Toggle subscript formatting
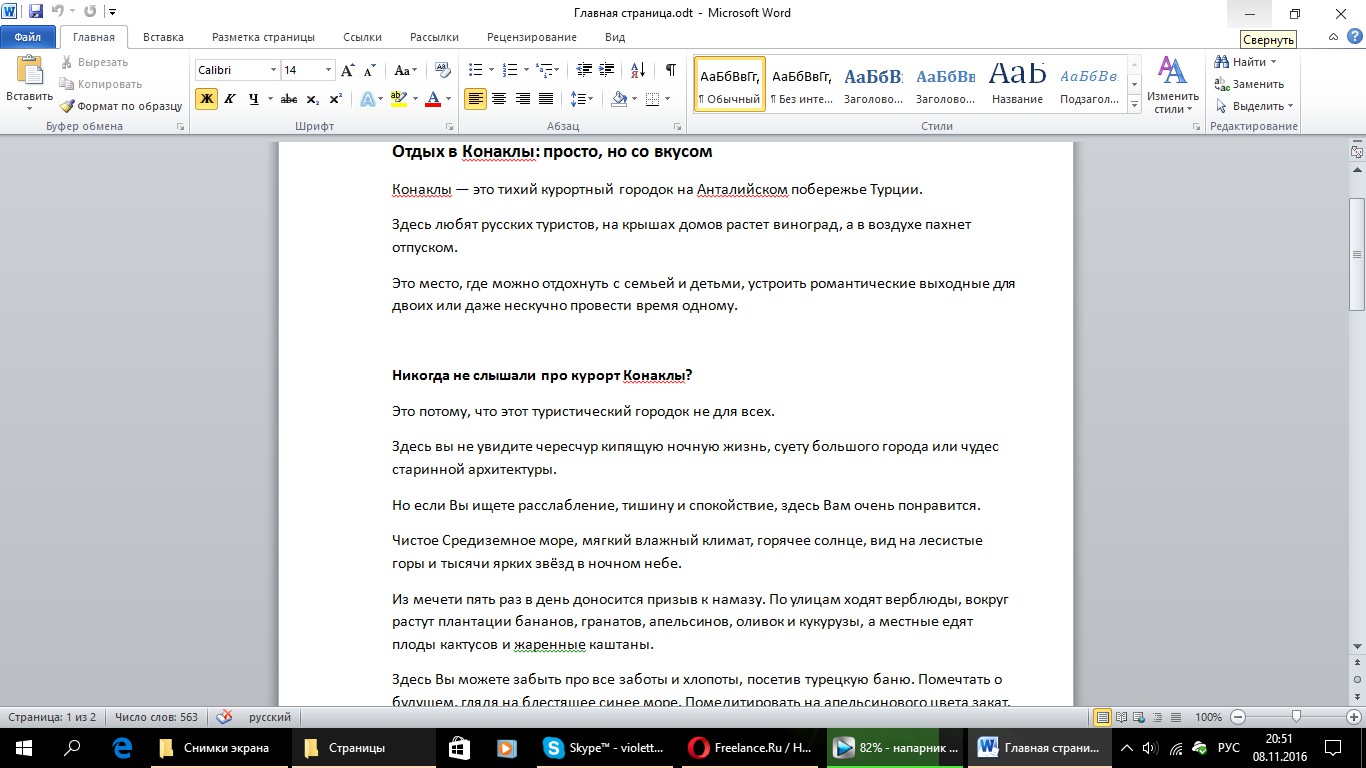 (x=313, y=99)
